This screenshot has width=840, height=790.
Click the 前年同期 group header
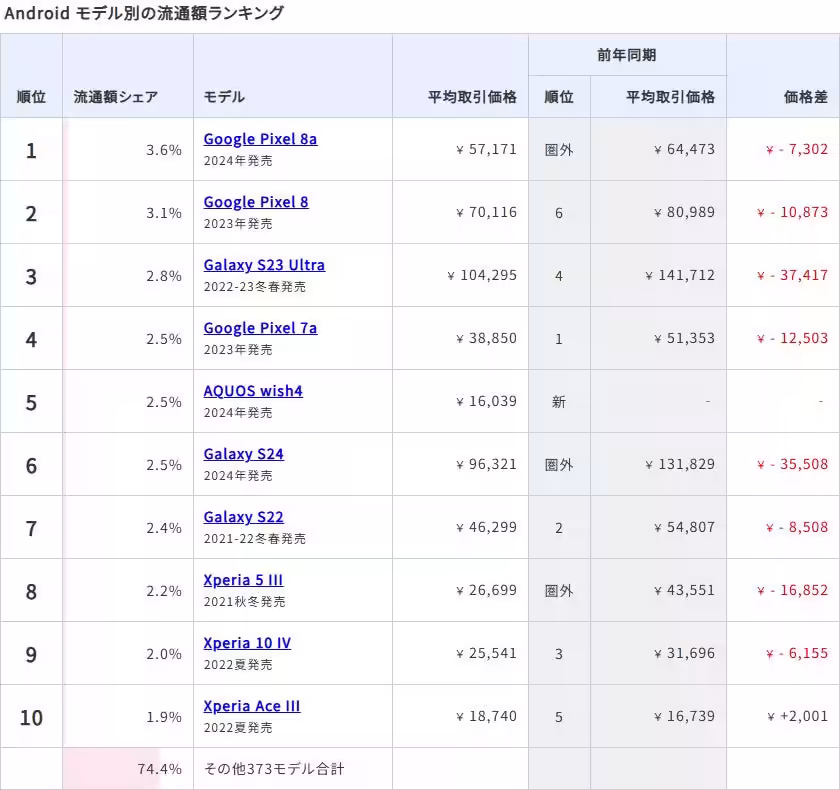[x=627, y=55]
